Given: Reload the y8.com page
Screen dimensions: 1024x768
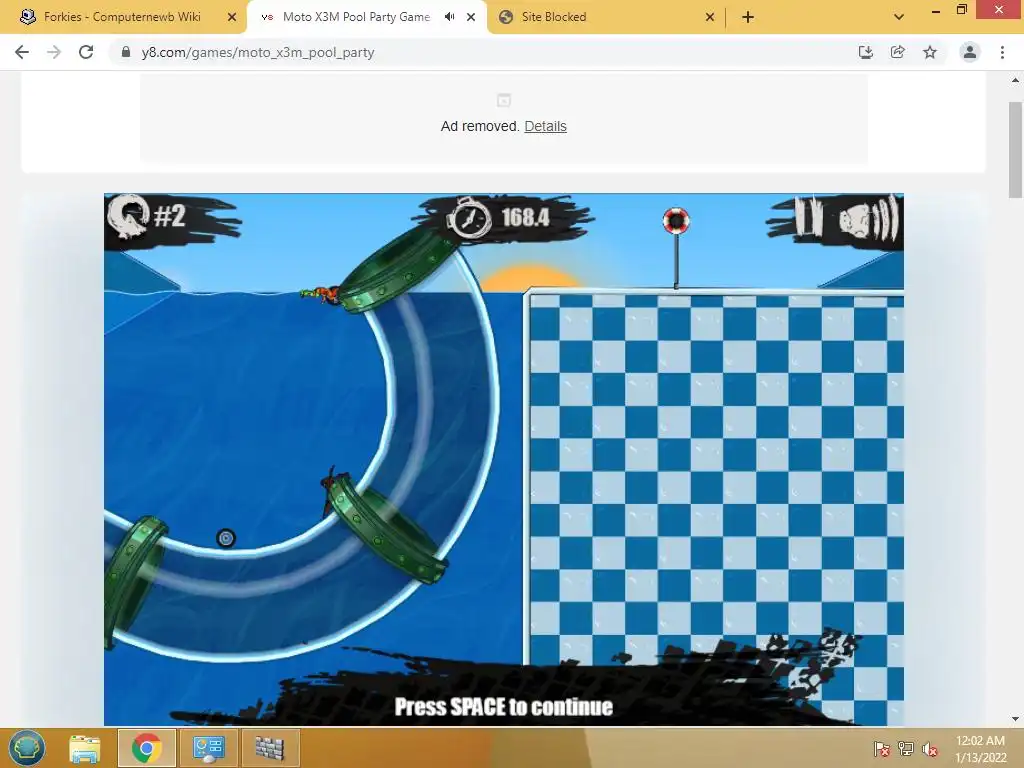Looking at the screenshot, I should (x=86, y=52).
